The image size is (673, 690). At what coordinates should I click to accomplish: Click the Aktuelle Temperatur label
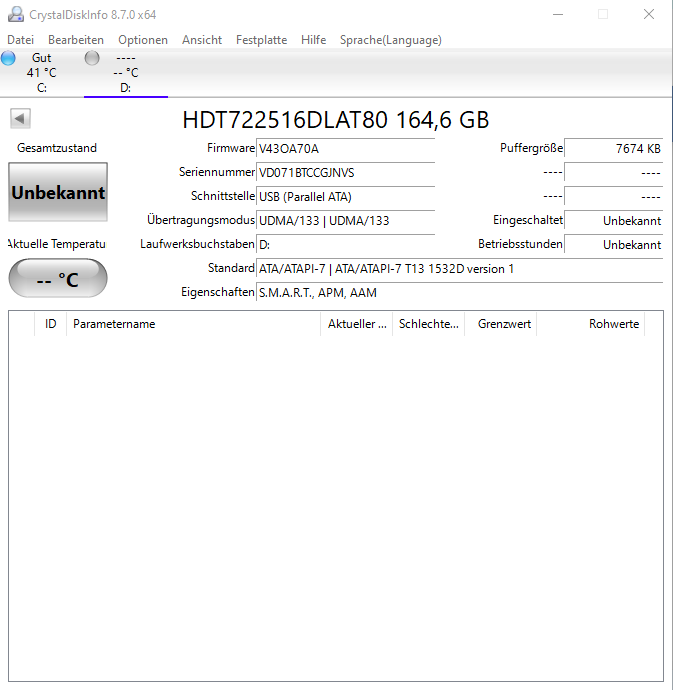tap(57, 244)
